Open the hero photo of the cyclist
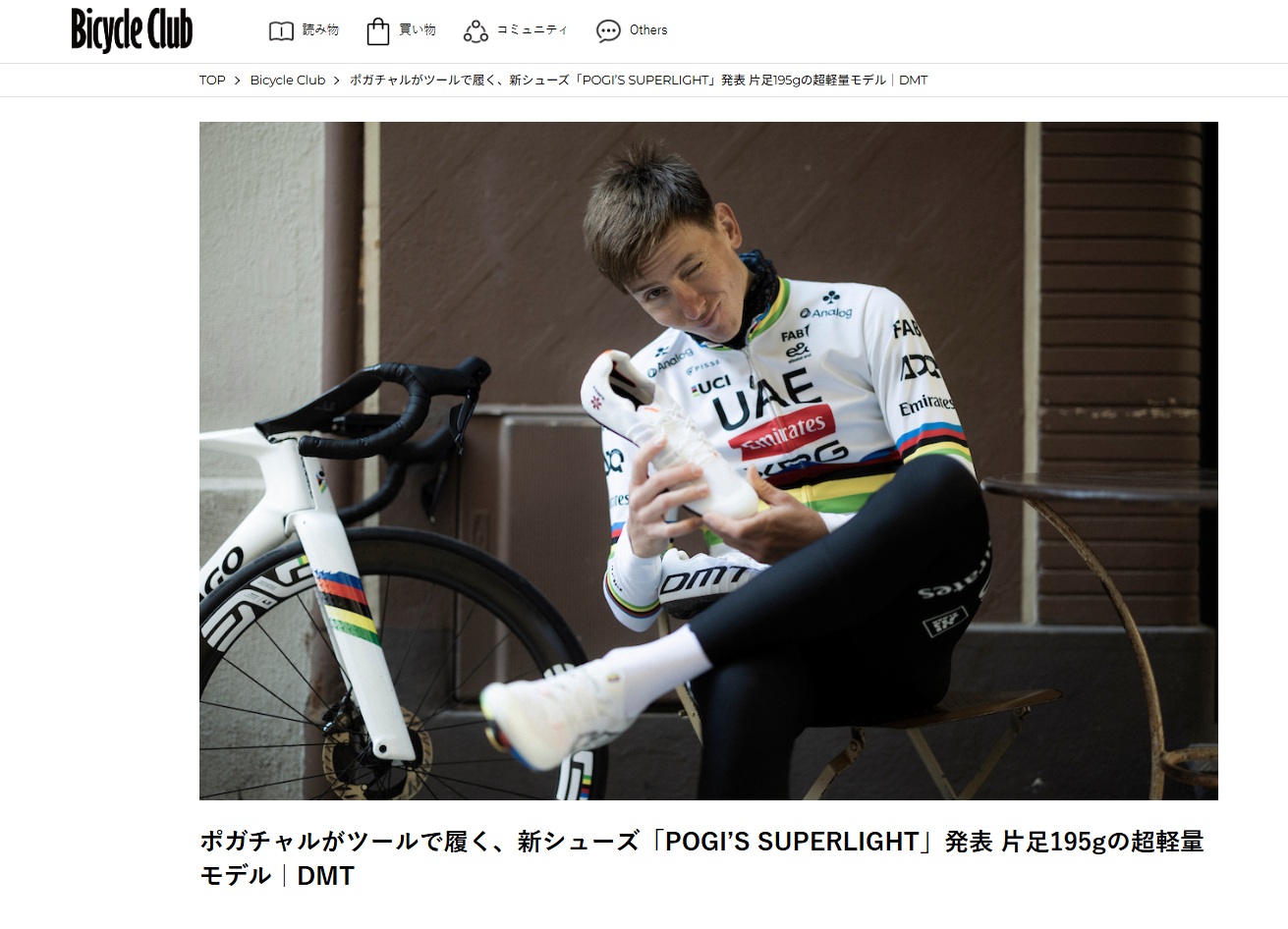 tap(708, 461)
